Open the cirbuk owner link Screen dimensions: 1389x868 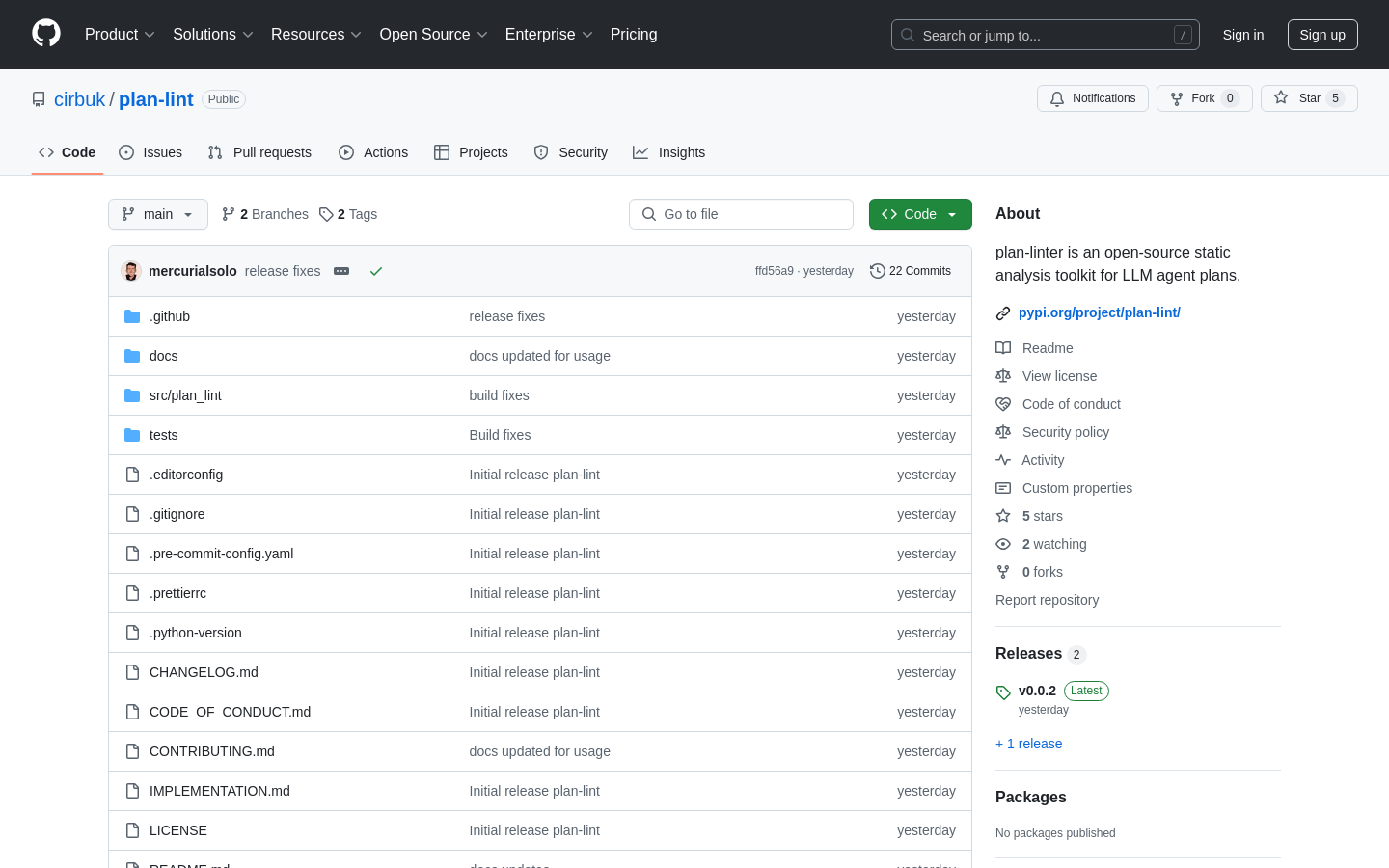[x=79, y=99]
